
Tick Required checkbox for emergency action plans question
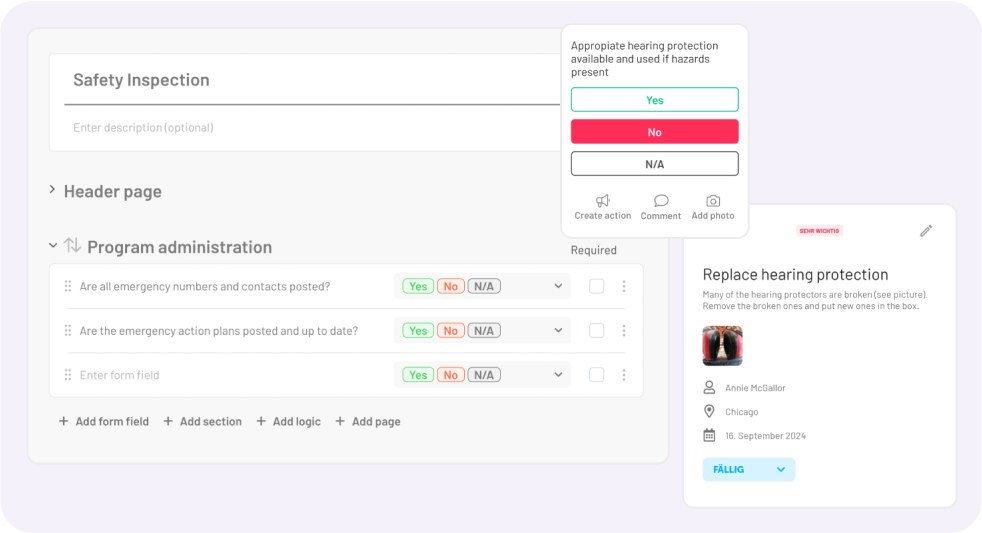tap(596, 331)
